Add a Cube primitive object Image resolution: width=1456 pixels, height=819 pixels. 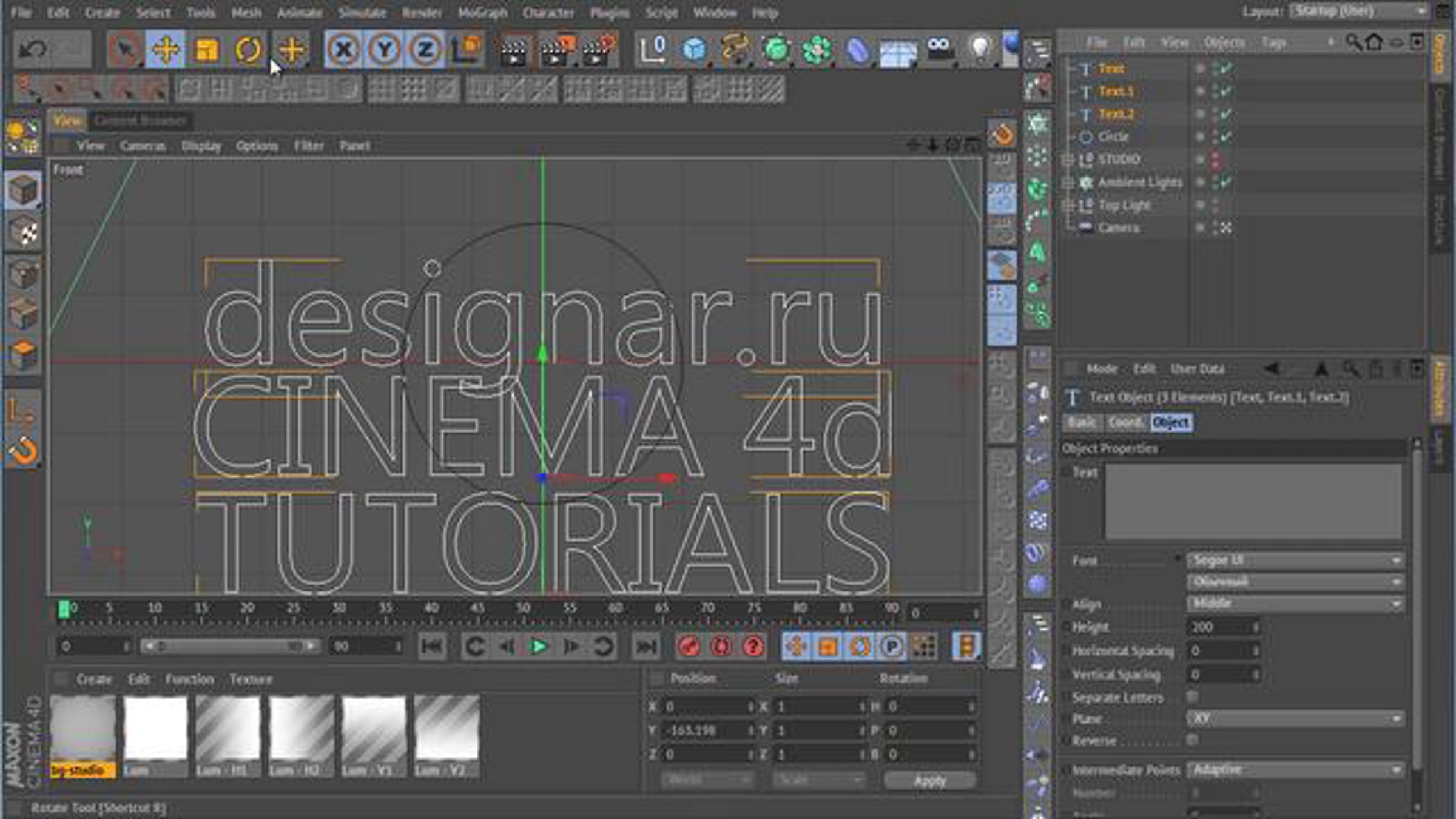694,49
